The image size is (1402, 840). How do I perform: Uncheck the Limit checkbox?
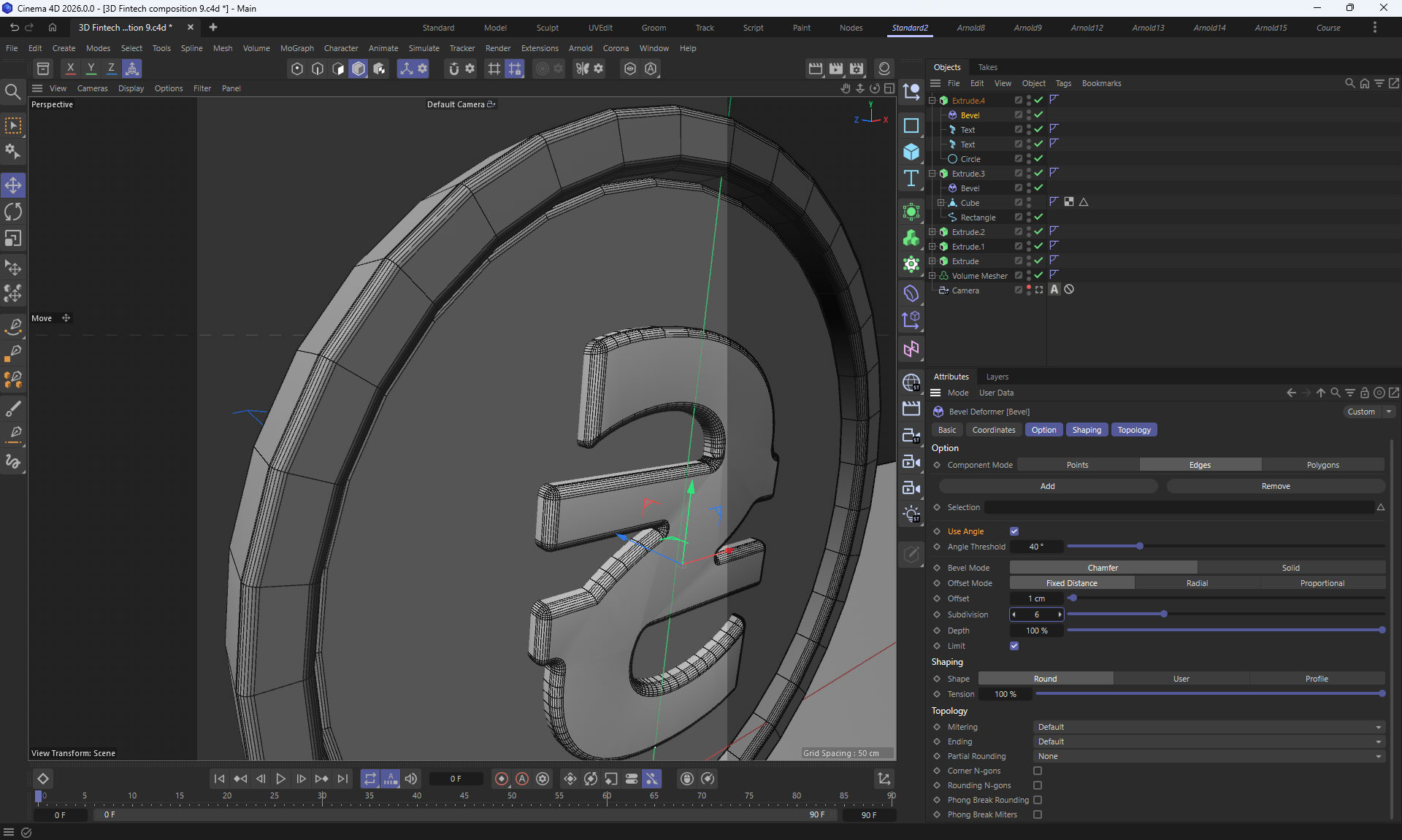click(x=1014, y=646)
